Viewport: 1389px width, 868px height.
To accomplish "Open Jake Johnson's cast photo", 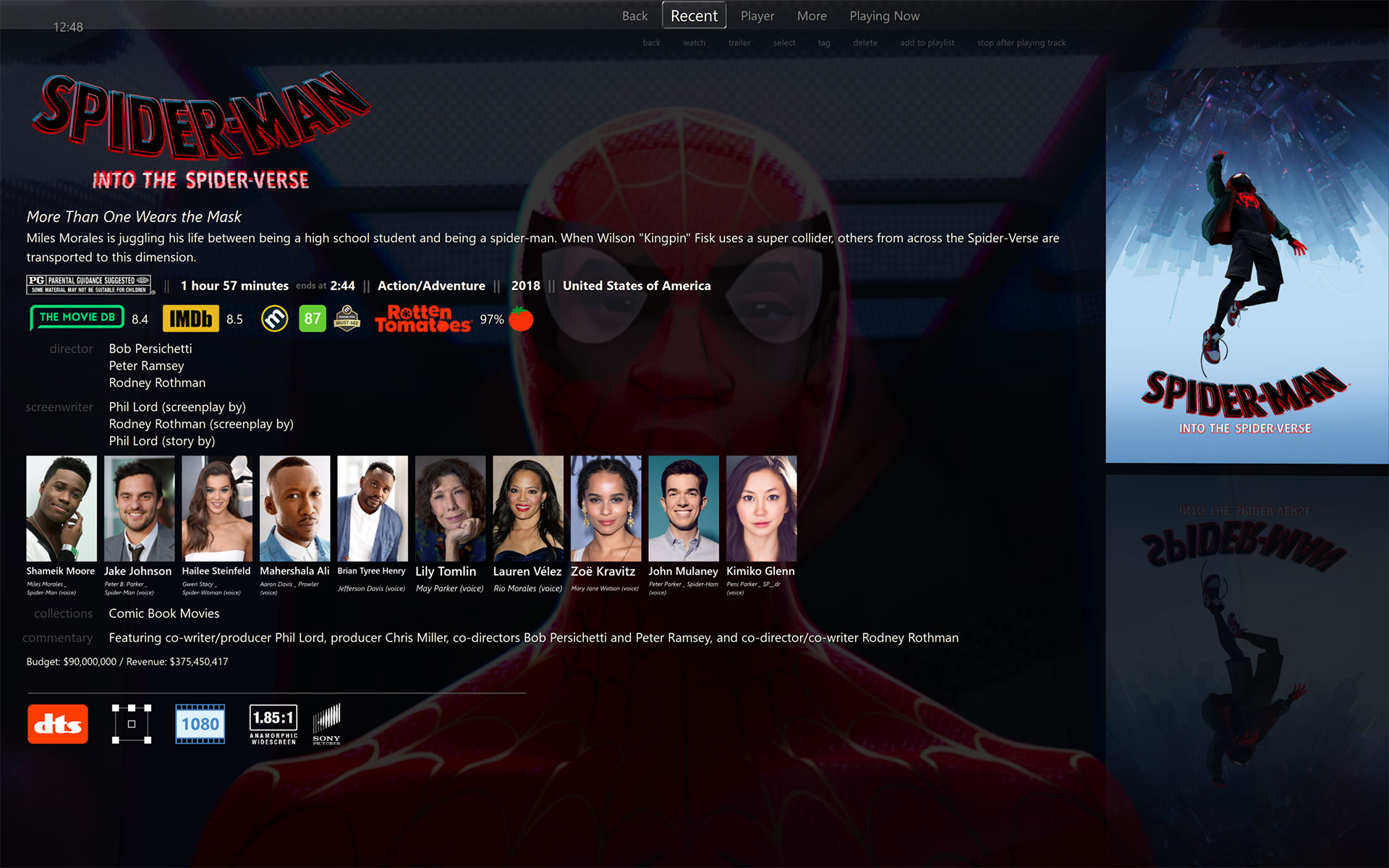I will point(139,509).
